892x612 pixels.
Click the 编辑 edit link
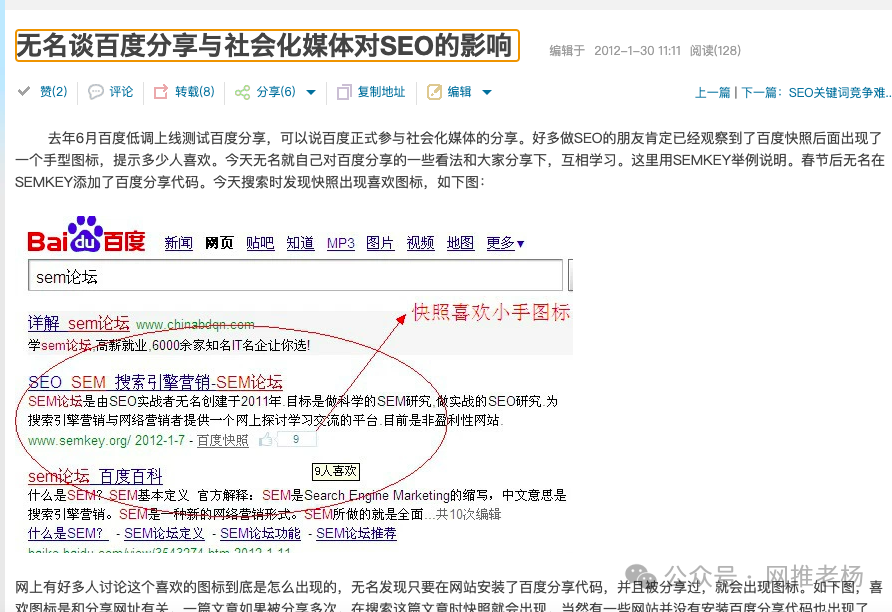click(x=460, y=92)
